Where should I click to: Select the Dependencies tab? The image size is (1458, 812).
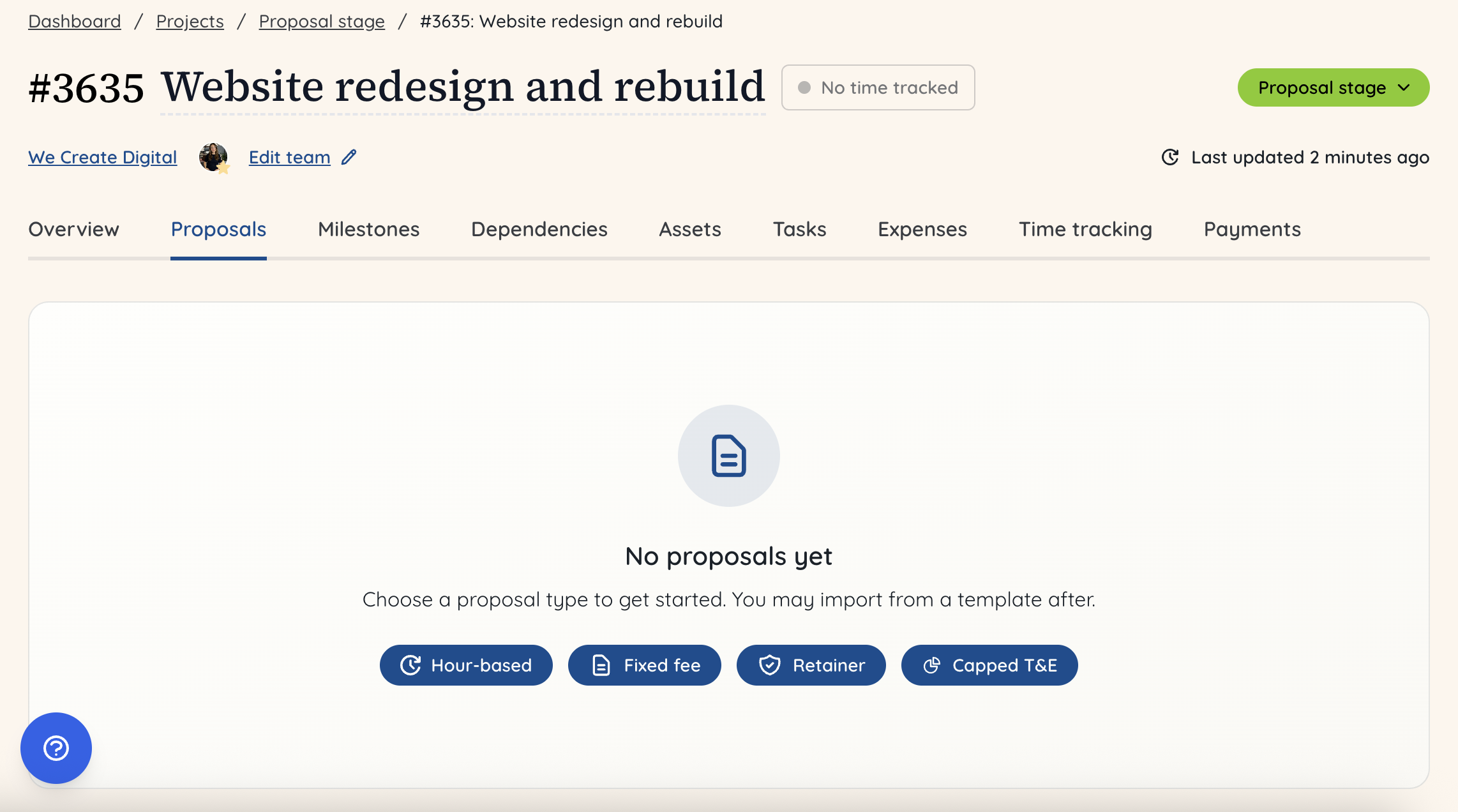point(539,229)
